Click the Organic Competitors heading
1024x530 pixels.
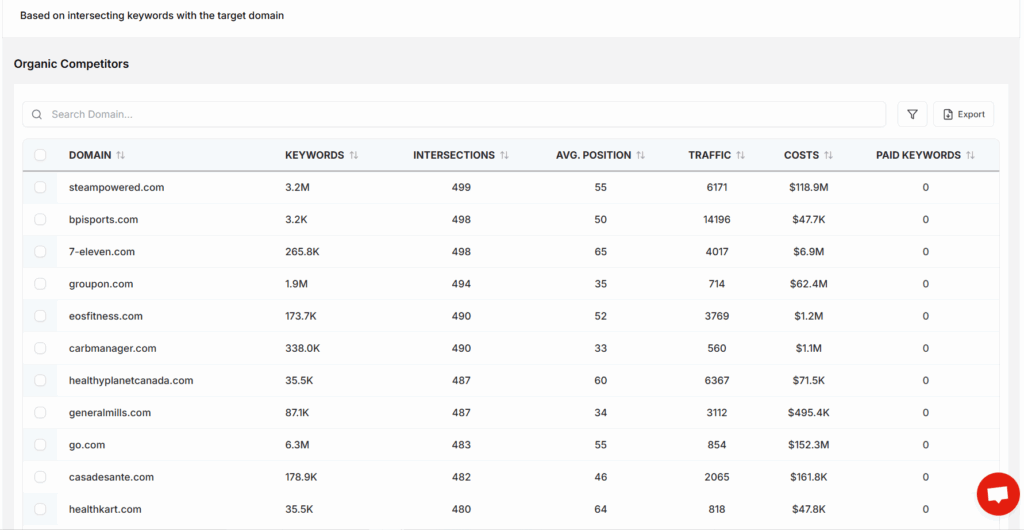click(x=71, y=64)
